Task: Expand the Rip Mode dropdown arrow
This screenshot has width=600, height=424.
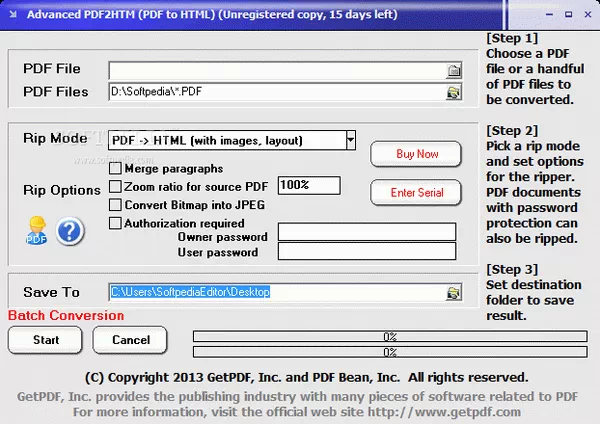Action: pyautogui.click(x=351, y=140)
